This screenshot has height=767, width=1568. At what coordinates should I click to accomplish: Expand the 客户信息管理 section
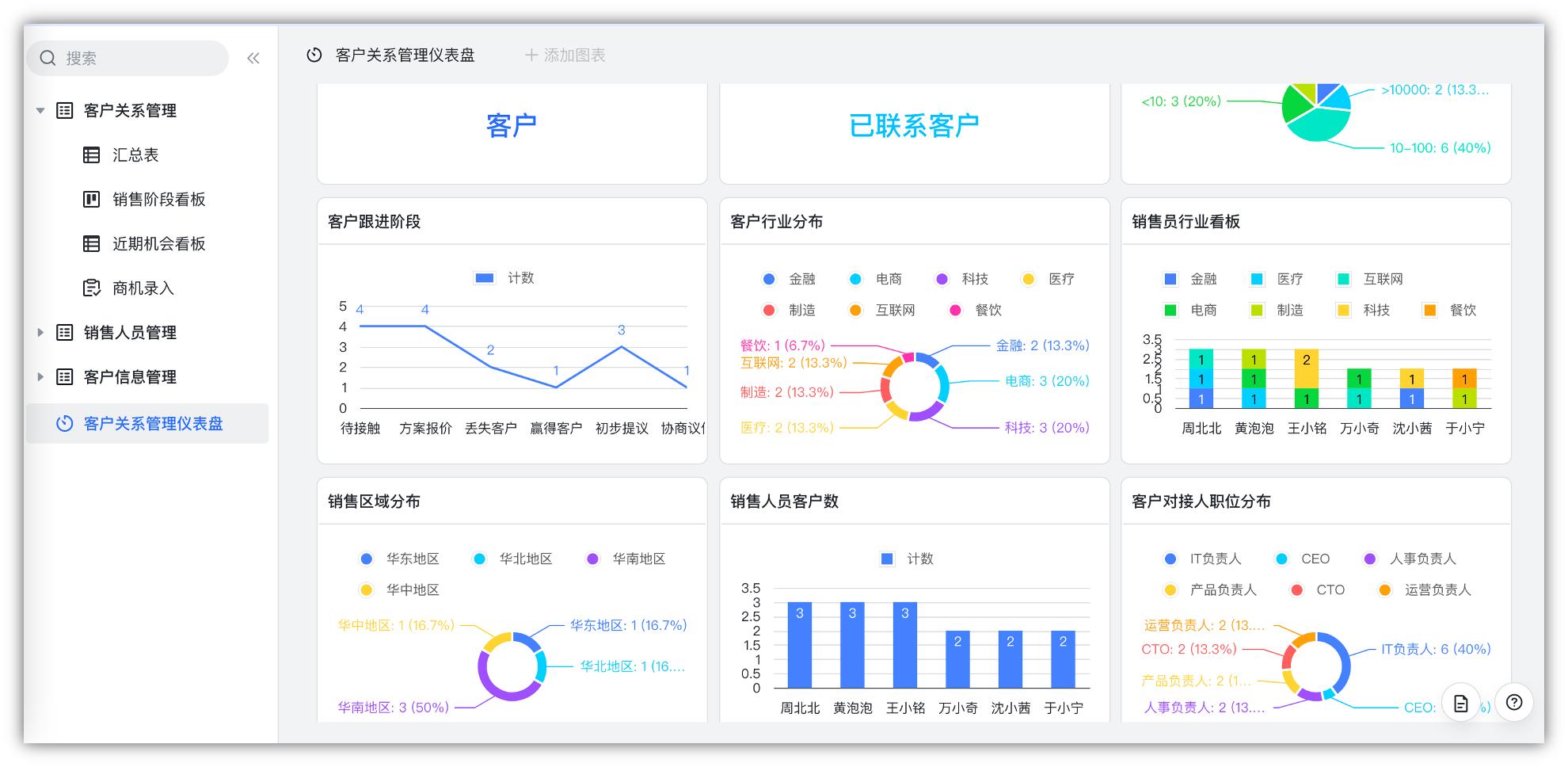(x=40, y=377)
